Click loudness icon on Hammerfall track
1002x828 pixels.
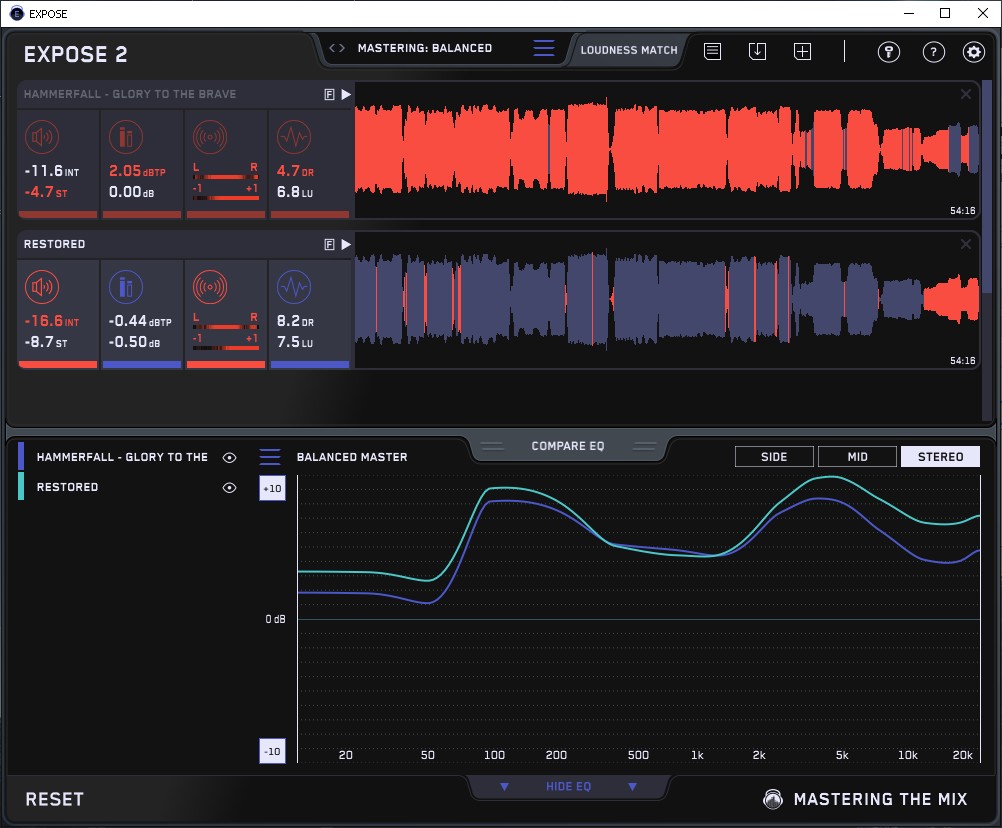coord(41,137)
